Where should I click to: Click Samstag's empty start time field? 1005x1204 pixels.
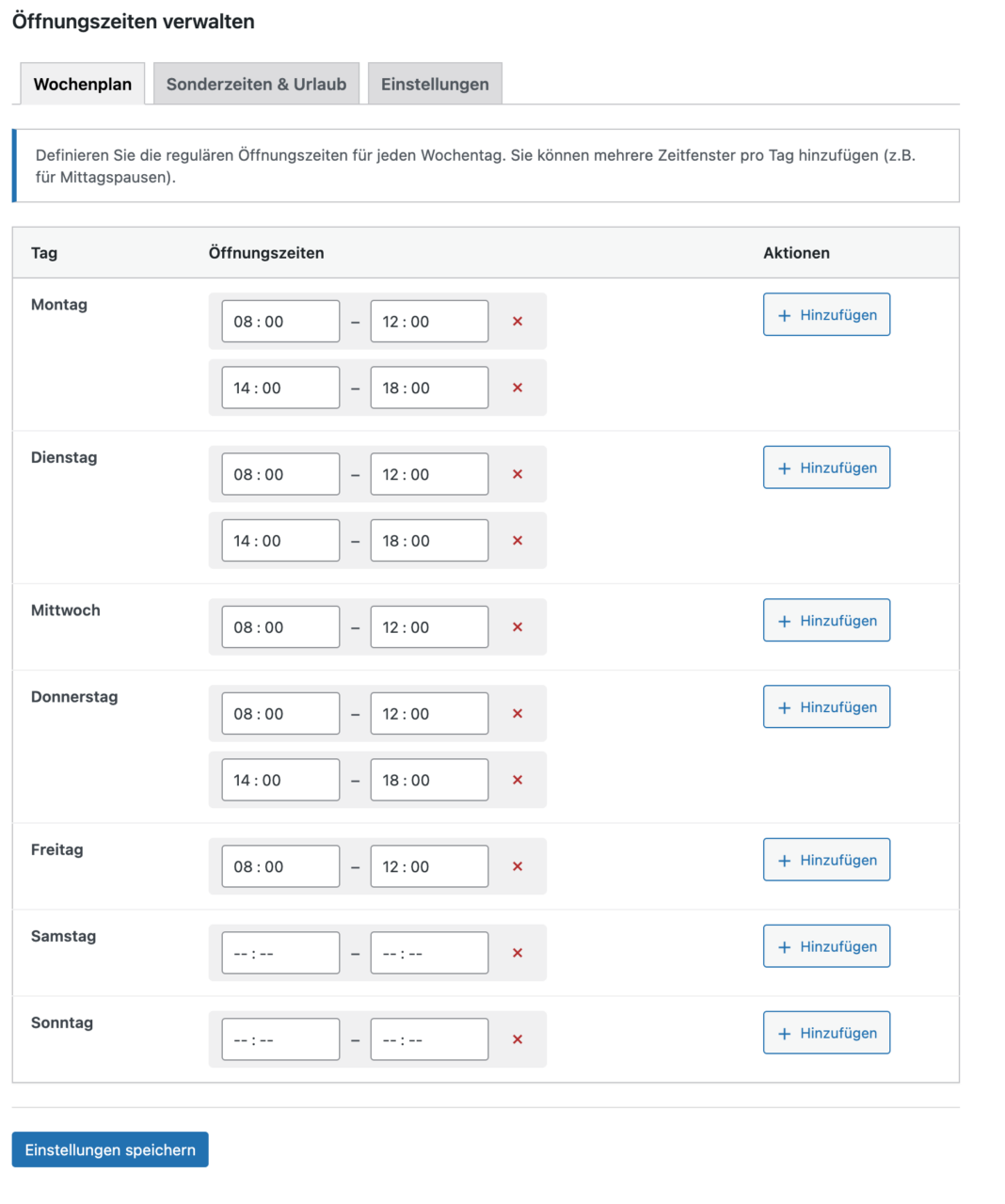pos(280,953)
